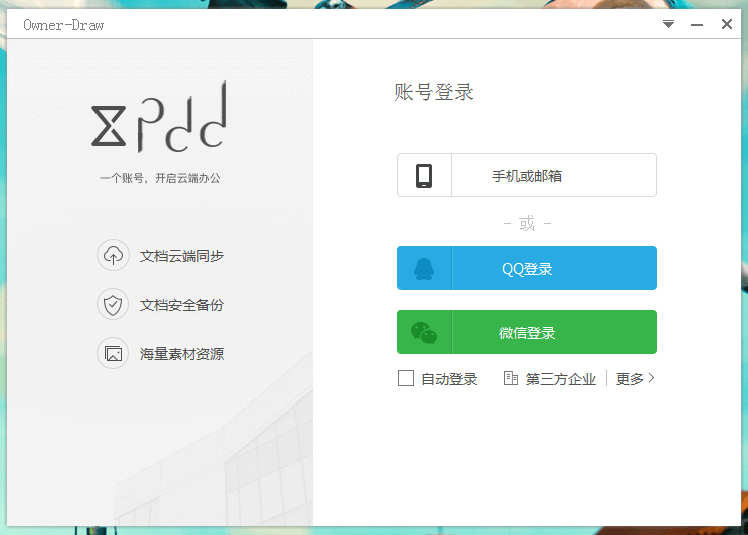Minimize the Owner-Draw window
The width and height of the screenshot is (748, 535).
pyautogui.click(x=697, y=24)
